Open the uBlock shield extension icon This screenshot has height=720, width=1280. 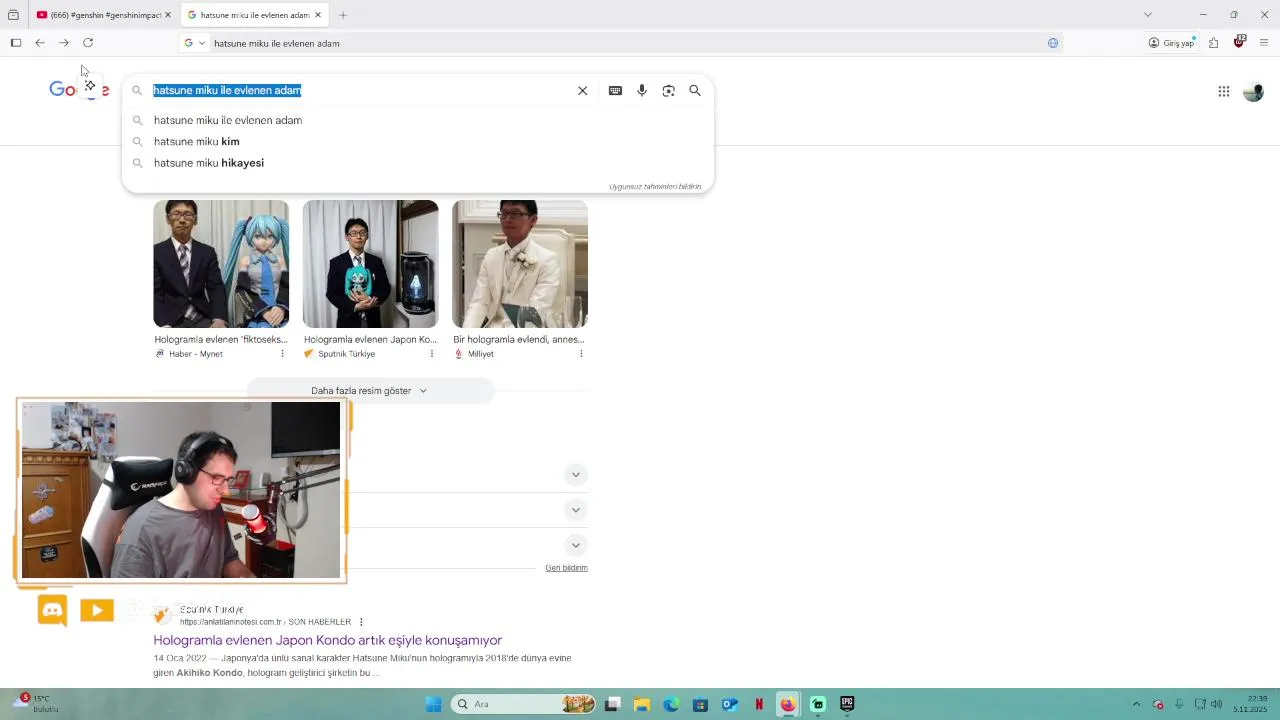tap(1239, 42)
